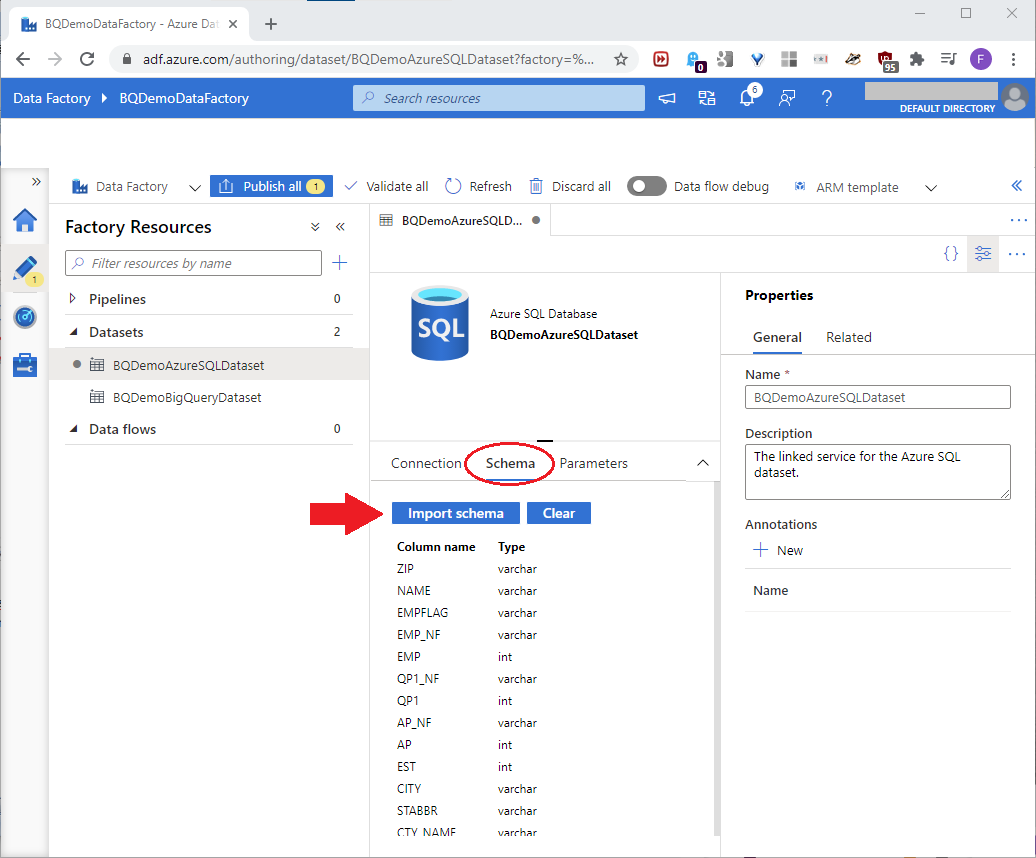Open the Chrome three-dot menu

1013,59
